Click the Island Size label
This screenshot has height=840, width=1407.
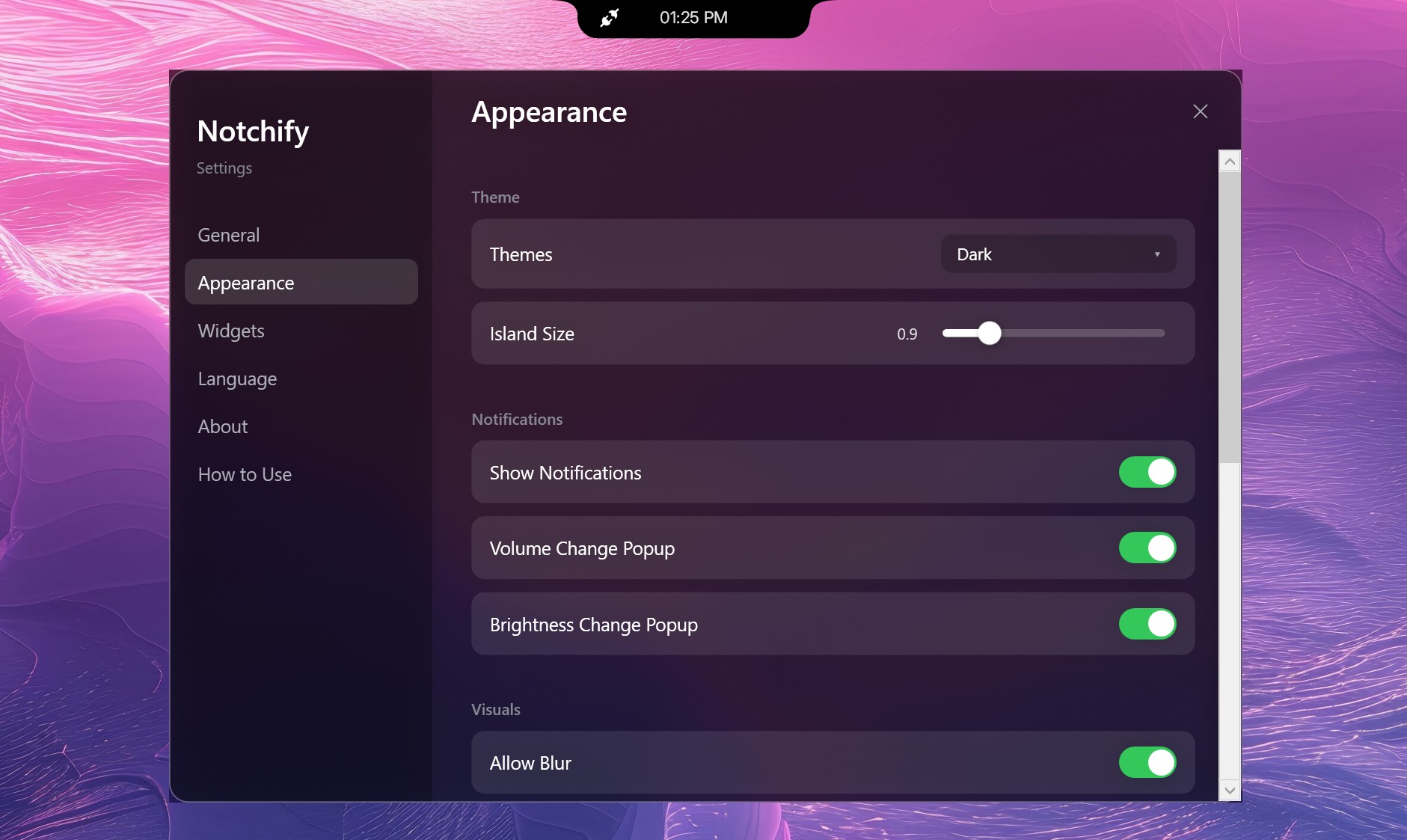coord(532,334)
